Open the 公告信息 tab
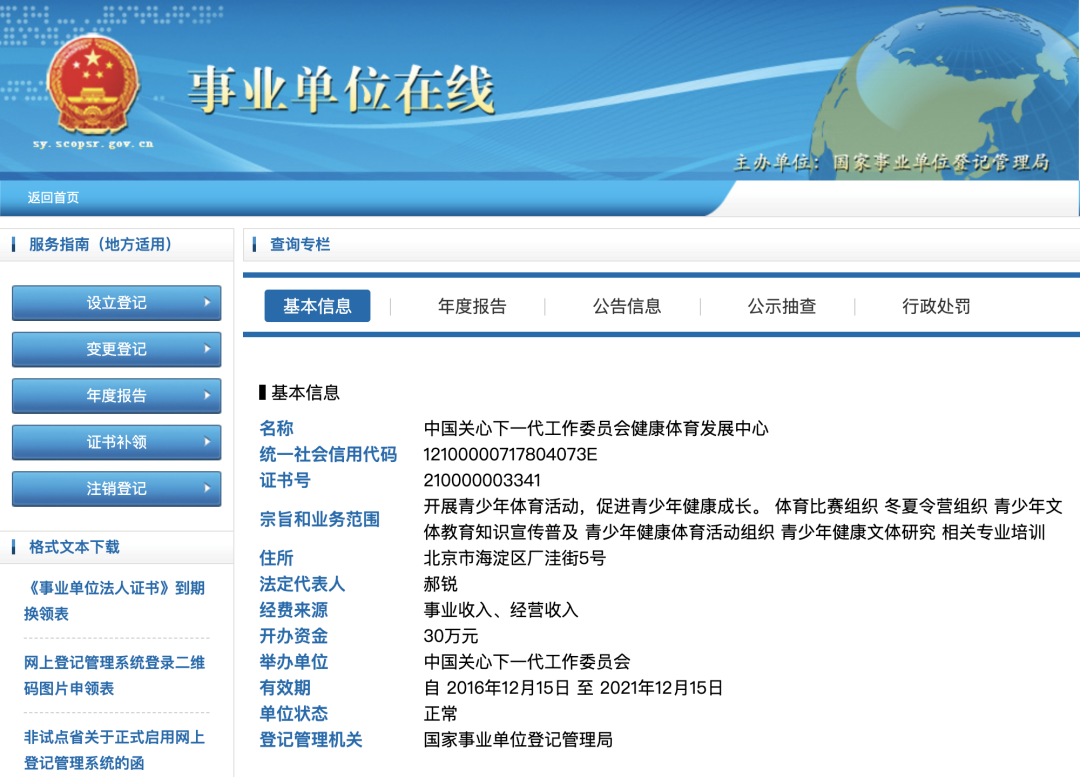Viewport: 1080px width, 777px height. 626,306
